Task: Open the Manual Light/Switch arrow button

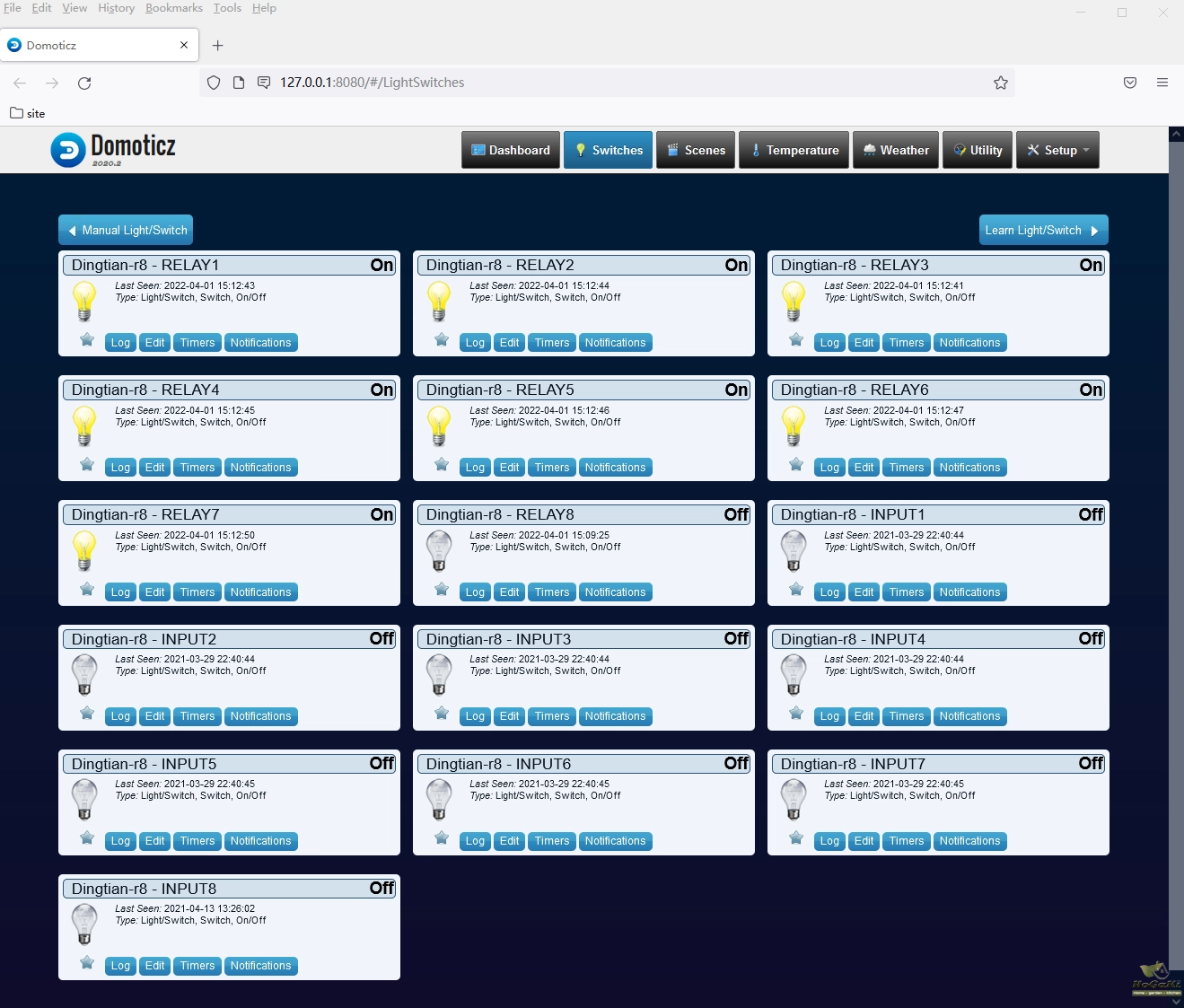Action: click(x=126, y=230)
